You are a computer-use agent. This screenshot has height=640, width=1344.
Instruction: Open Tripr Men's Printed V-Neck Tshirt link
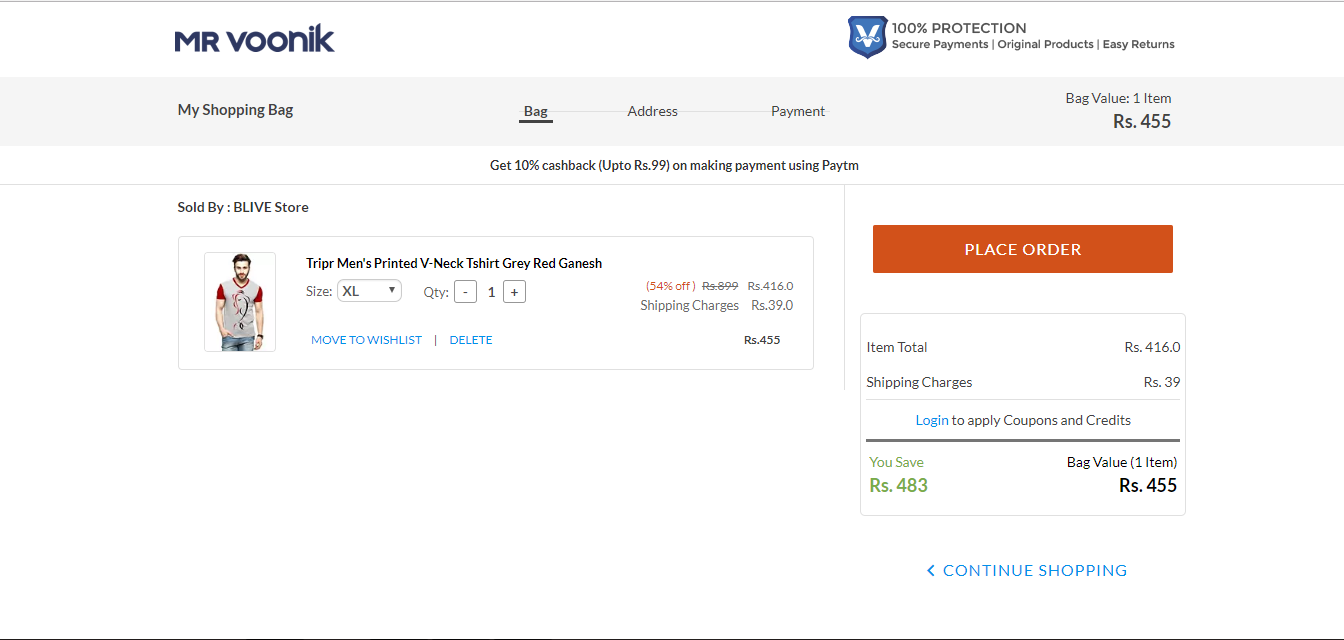point(454,263)
